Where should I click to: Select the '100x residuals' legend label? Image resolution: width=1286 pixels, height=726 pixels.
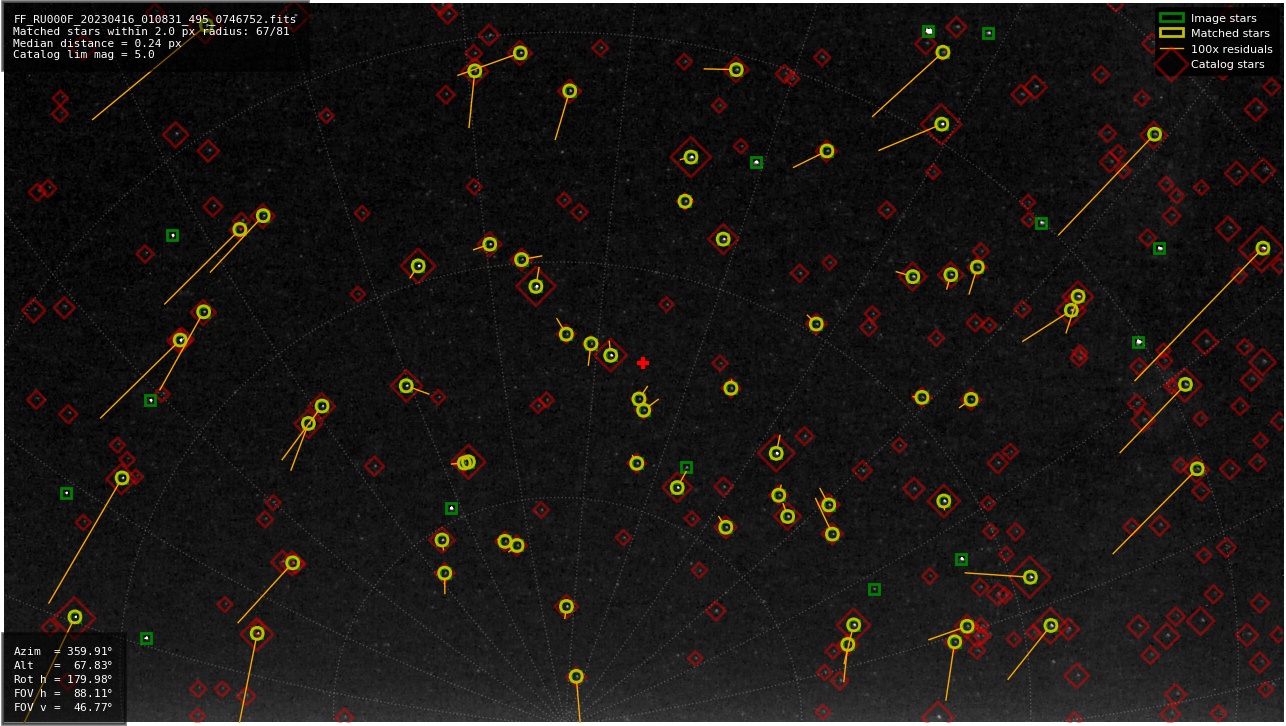[x=1231, y=49]
